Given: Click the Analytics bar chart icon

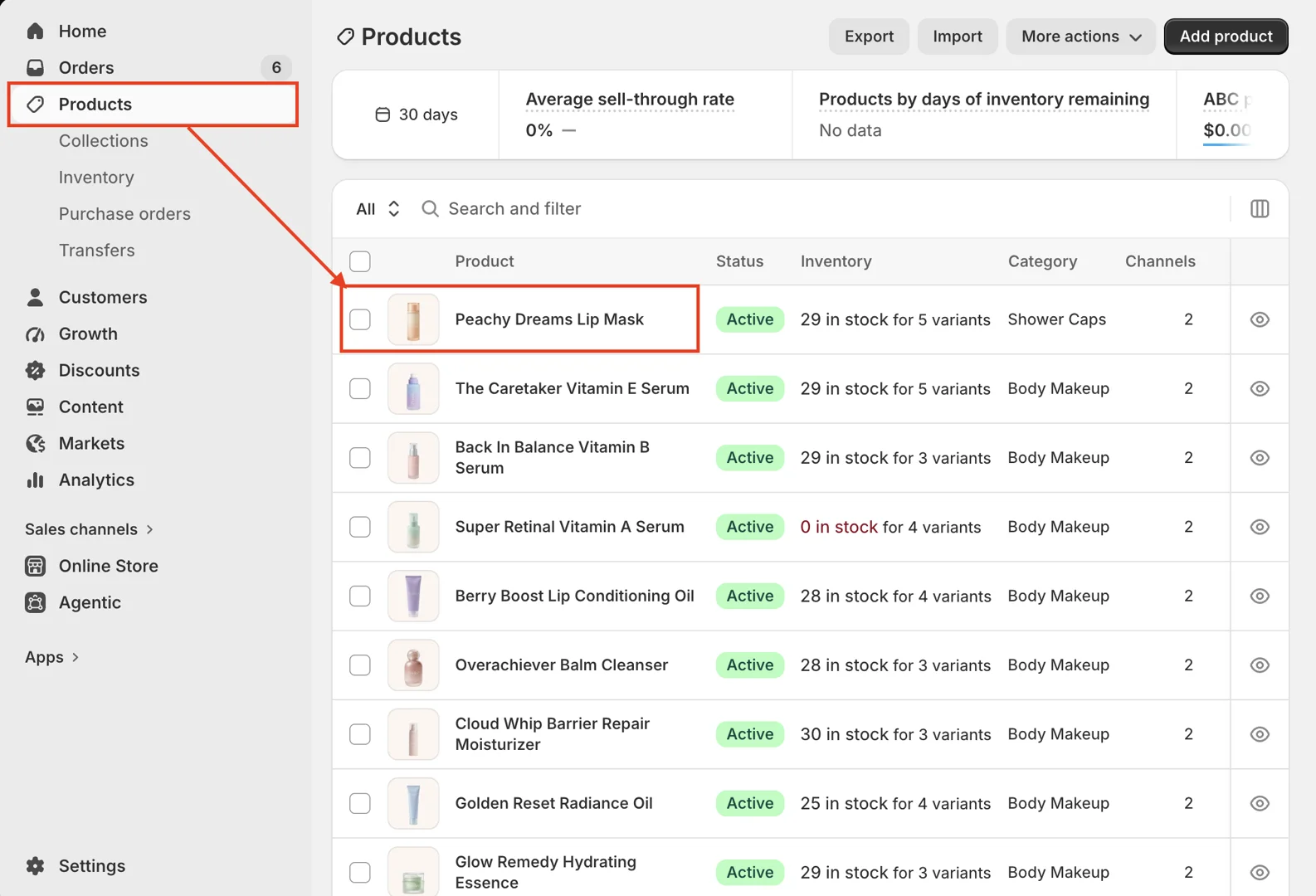Looking at the screenshot, I should tap(35, 480).
